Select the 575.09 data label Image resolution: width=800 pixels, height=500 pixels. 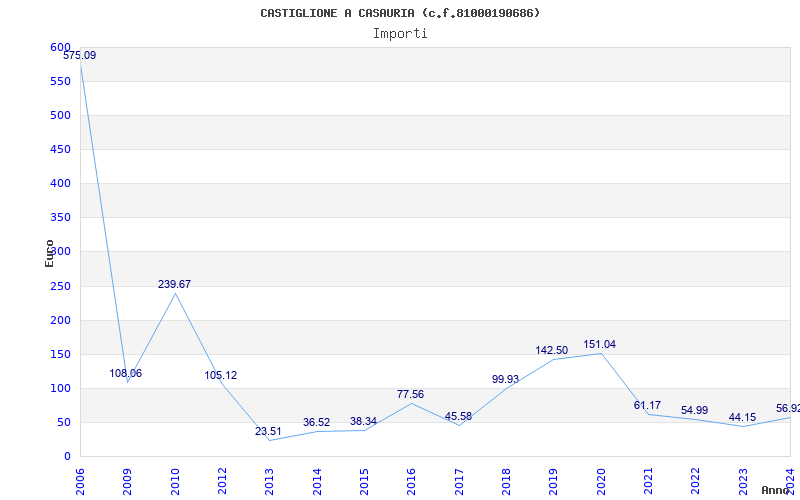[x=80, y=55]
